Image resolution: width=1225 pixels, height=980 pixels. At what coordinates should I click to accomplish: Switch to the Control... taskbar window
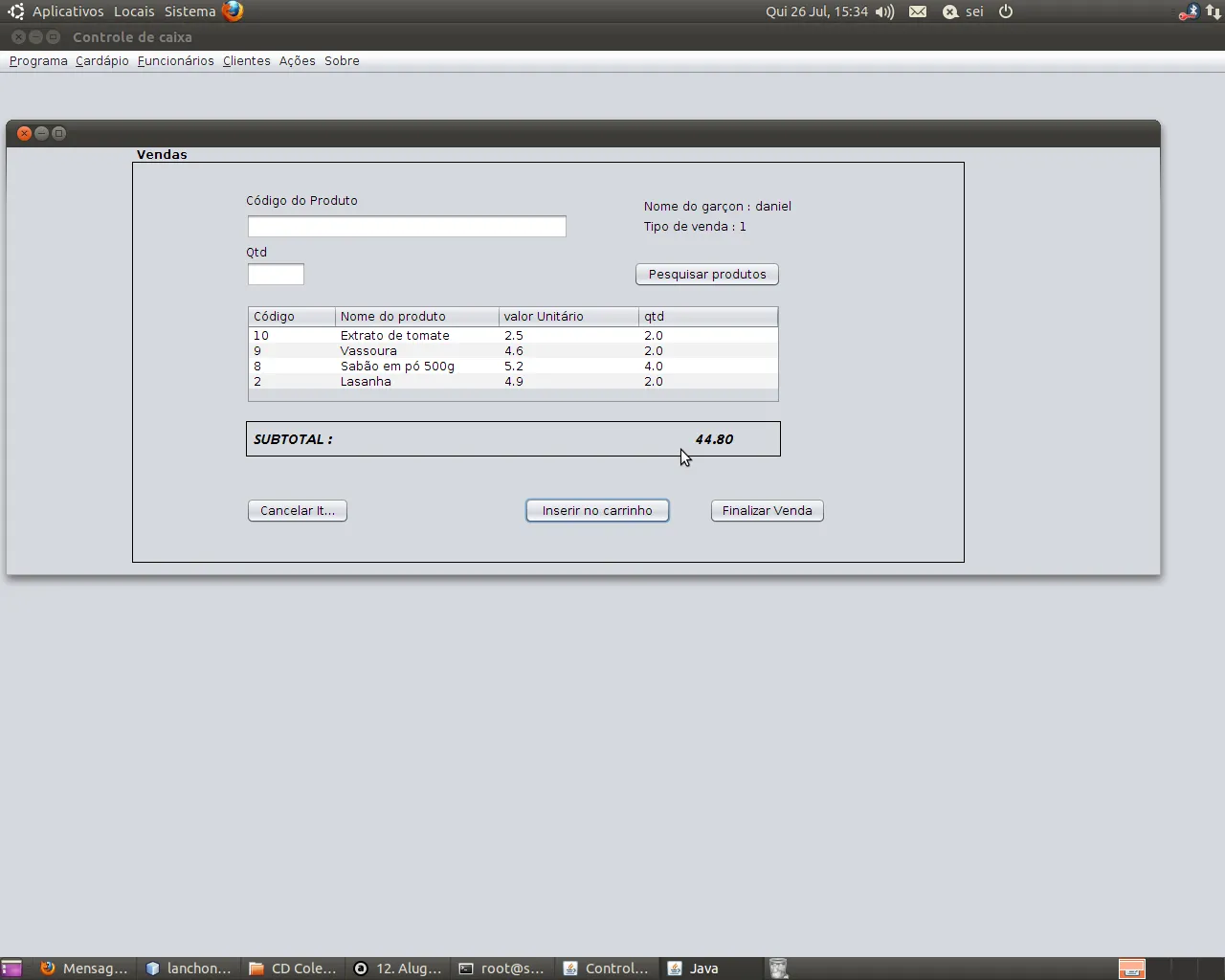point(606,969)
